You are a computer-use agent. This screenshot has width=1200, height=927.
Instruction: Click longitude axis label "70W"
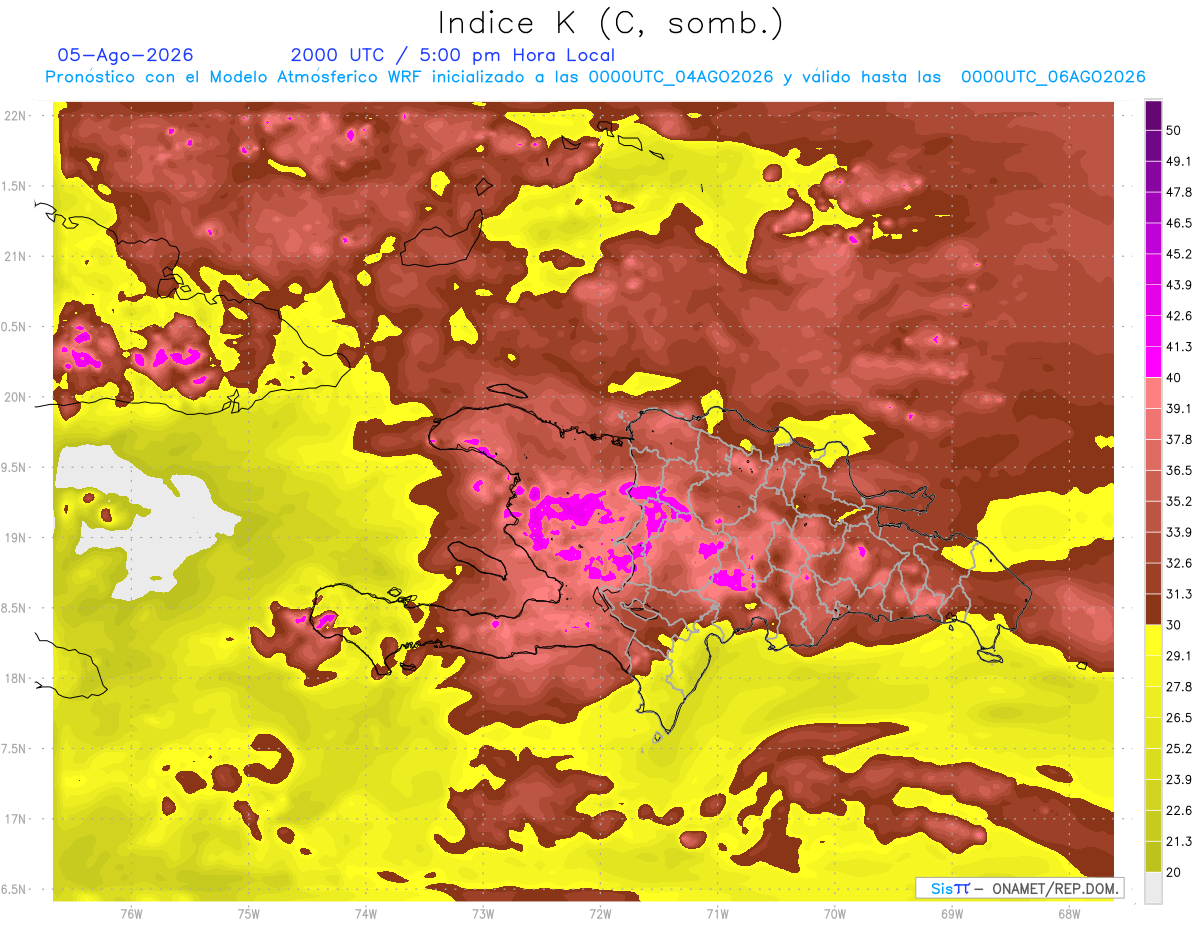click(x=835, y=913)
